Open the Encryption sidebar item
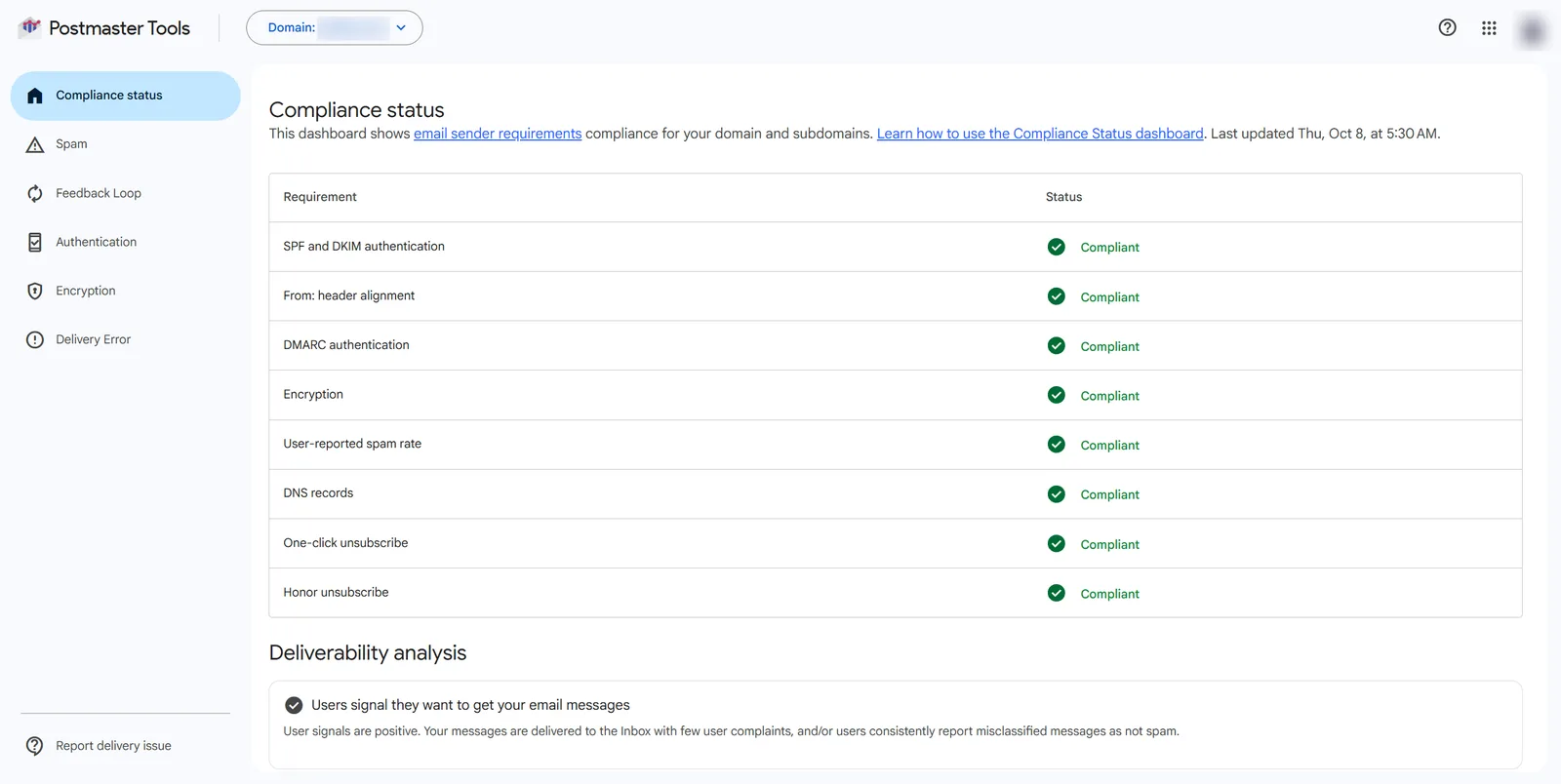Screen dimensions: 1561x784 (86, 291)
